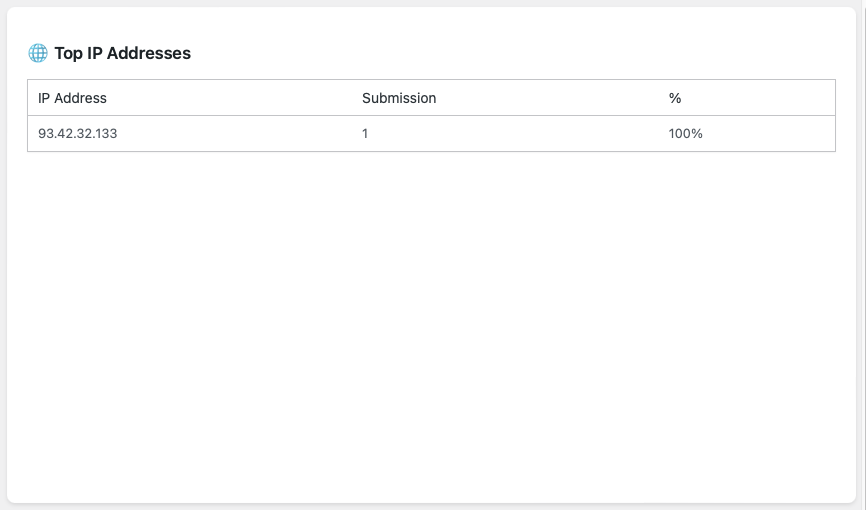Click the empty white area below the table

click(430, 320)
